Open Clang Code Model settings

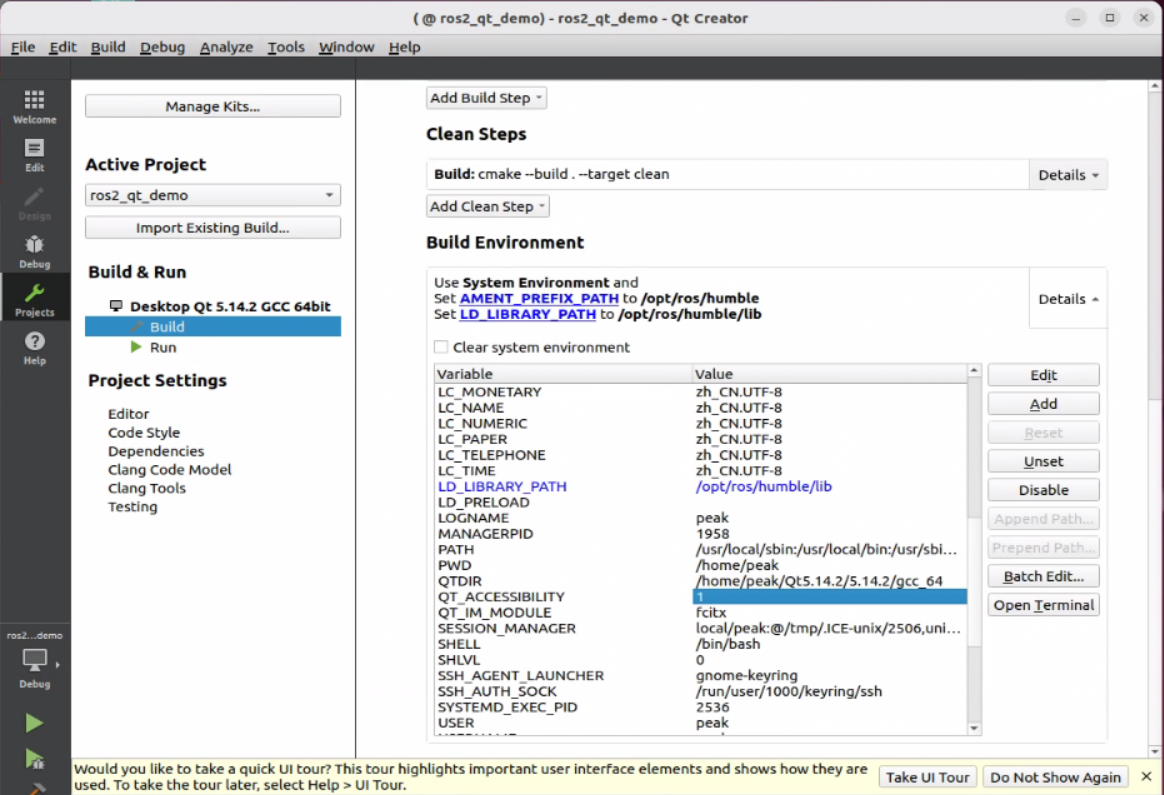170,469
